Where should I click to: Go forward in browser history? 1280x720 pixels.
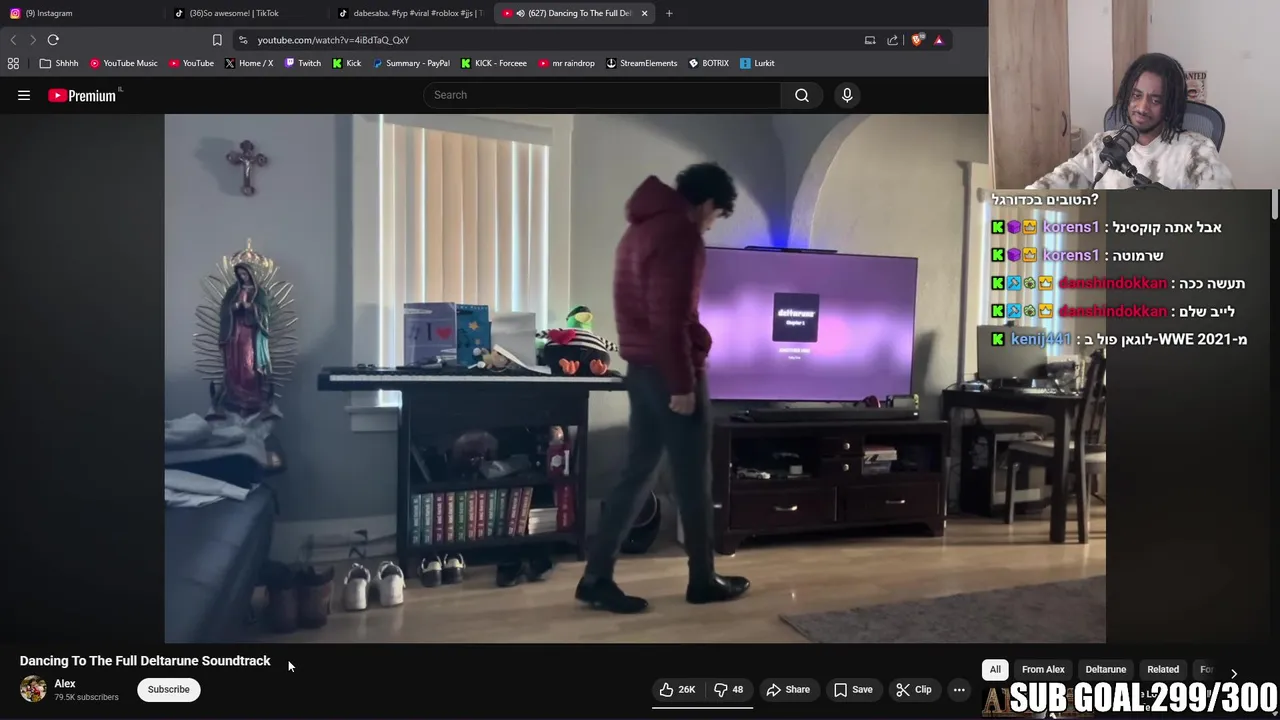pyautogui.click(x=32, y=40)
